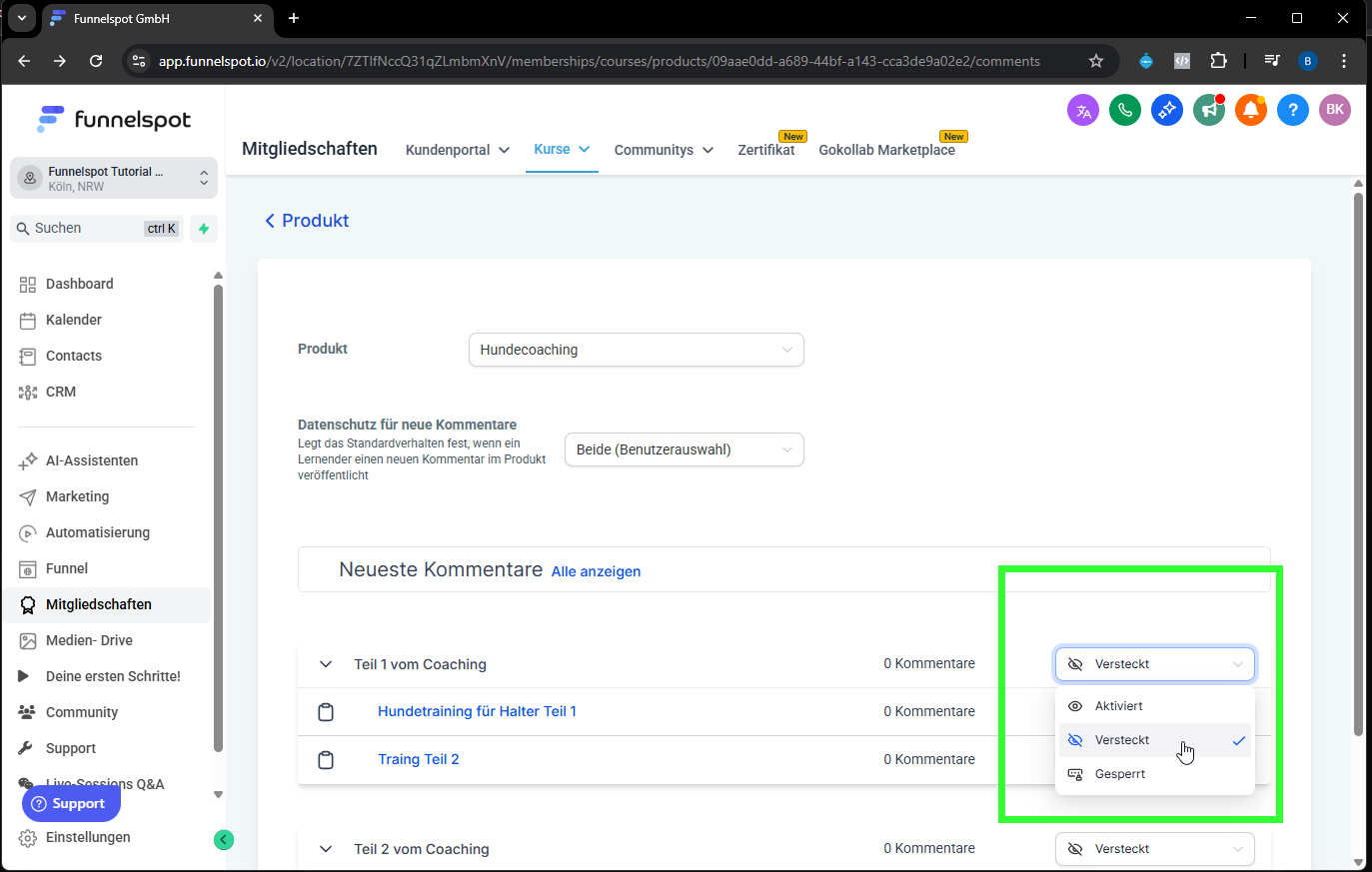Open the Funnelspot Tutorial account switcher
The image size is (1372, 872).
[114, 179]
